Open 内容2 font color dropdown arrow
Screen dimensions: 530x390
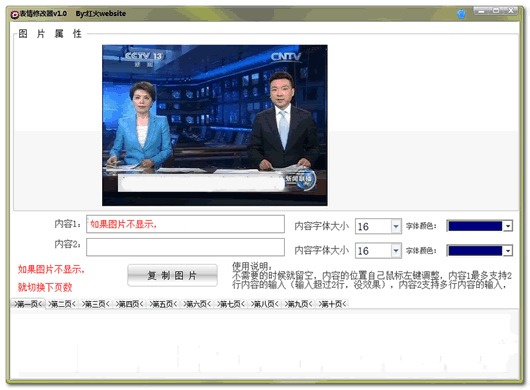coord(508,250)
